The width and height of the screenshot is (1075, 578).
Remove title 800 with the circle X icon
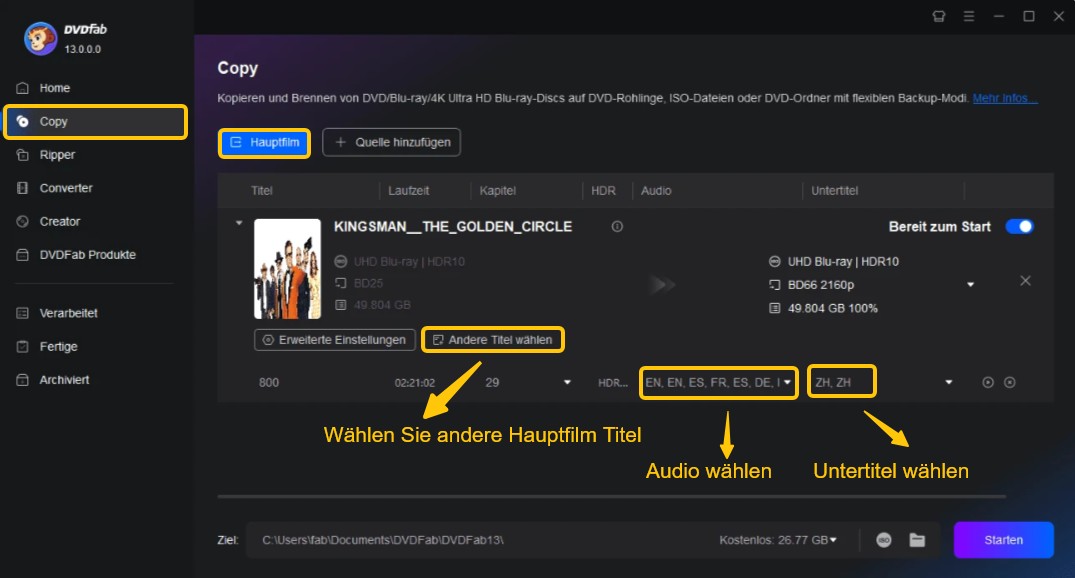coord(1010,383)
